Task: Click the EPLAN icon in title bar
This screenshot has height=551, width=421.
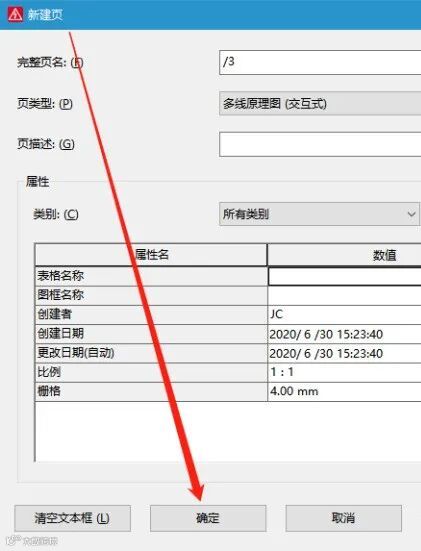Action: coord(15,15)
